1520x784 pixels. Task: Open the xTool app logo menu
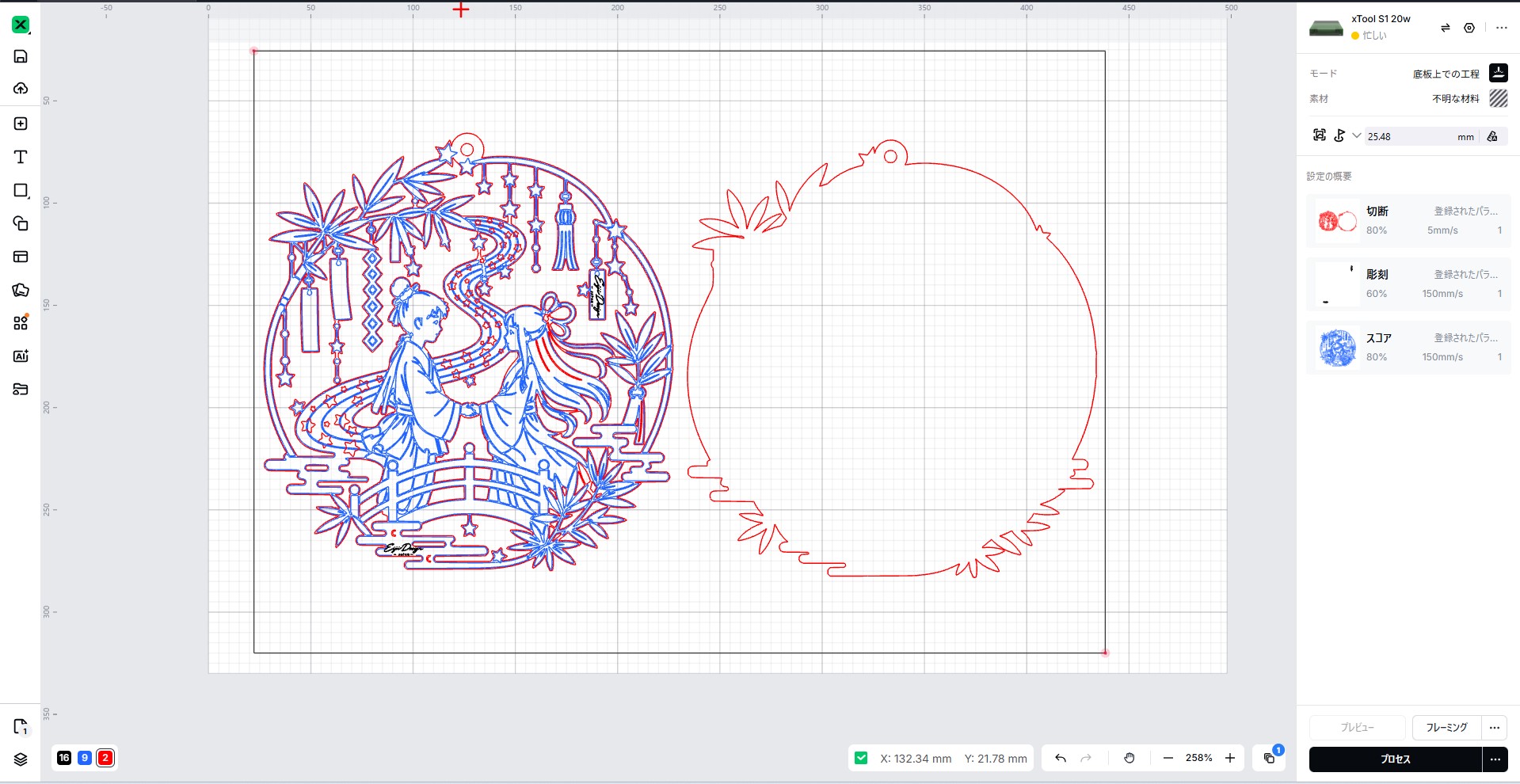pyautogui.click(x=21, y=25)
